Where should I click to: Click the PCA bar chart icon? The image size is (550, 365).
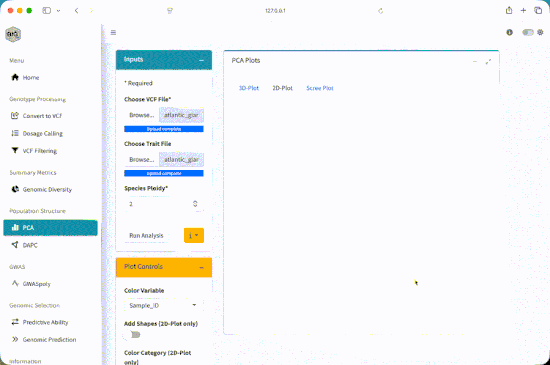coord(15,228)
